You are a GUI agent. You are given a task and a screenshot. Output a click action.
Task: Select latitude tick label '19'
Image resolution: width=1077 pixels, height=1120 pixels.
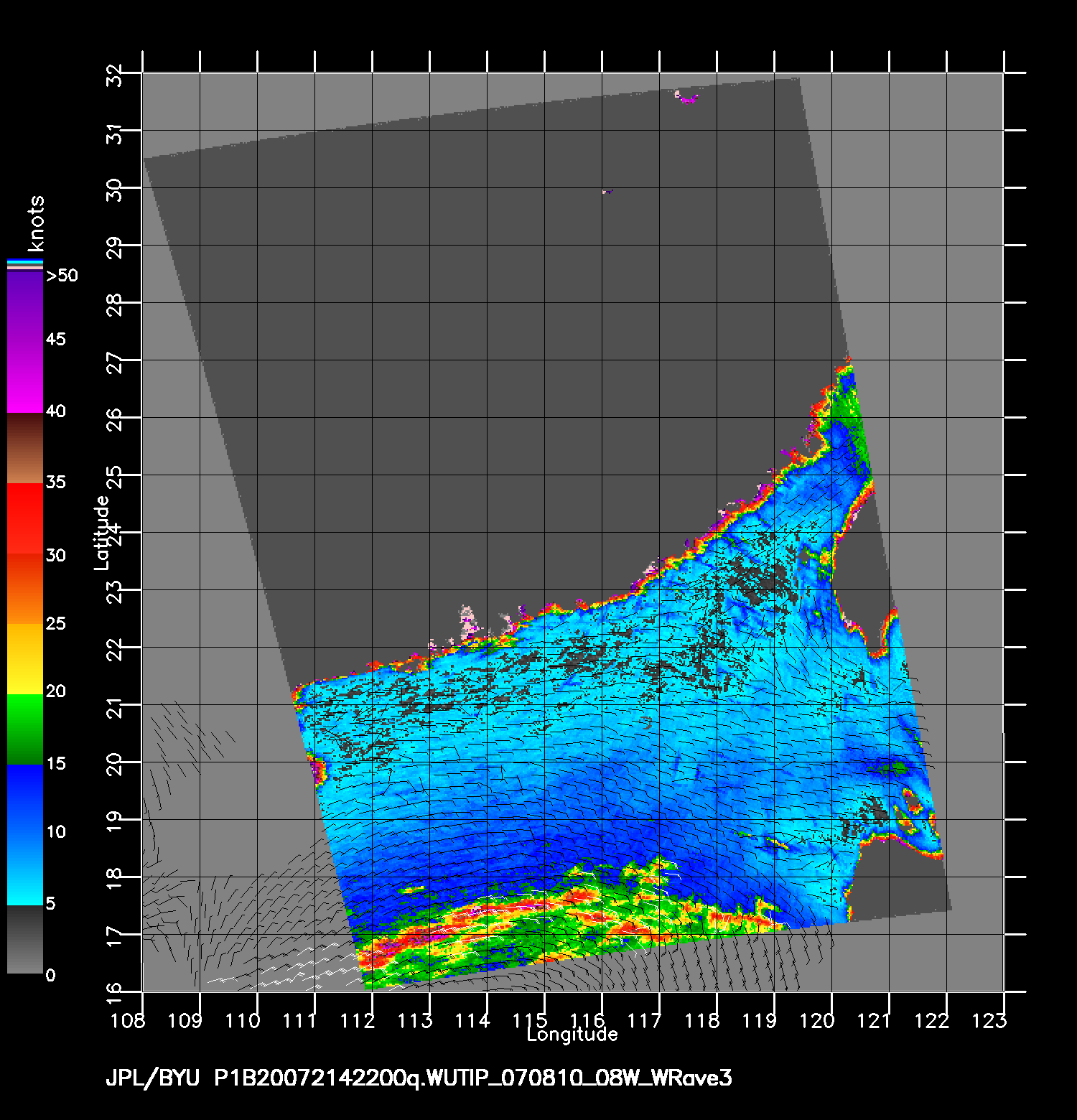tap(113, 823)
